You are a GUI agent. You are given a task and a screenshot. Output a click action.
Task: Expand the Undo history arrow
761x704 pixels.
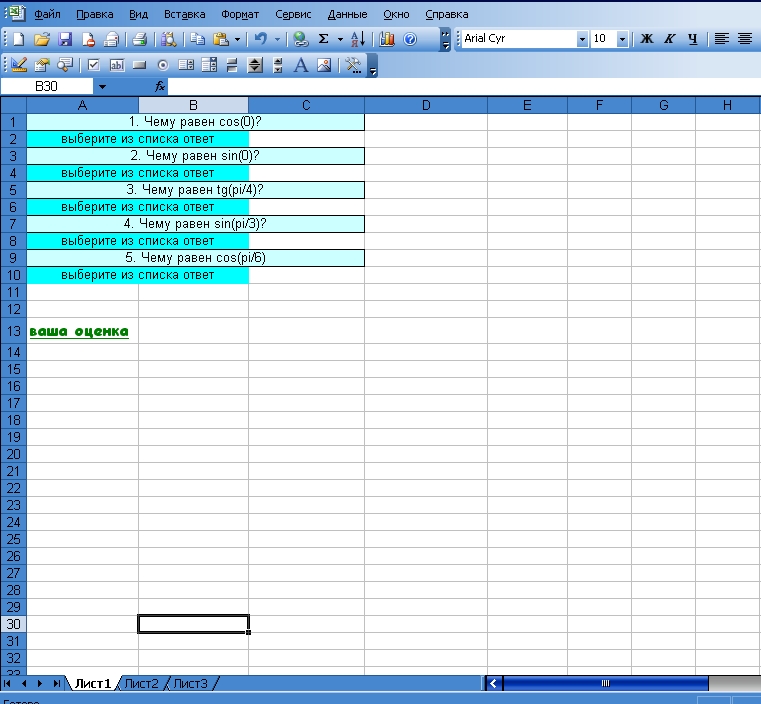click(277, 39)
